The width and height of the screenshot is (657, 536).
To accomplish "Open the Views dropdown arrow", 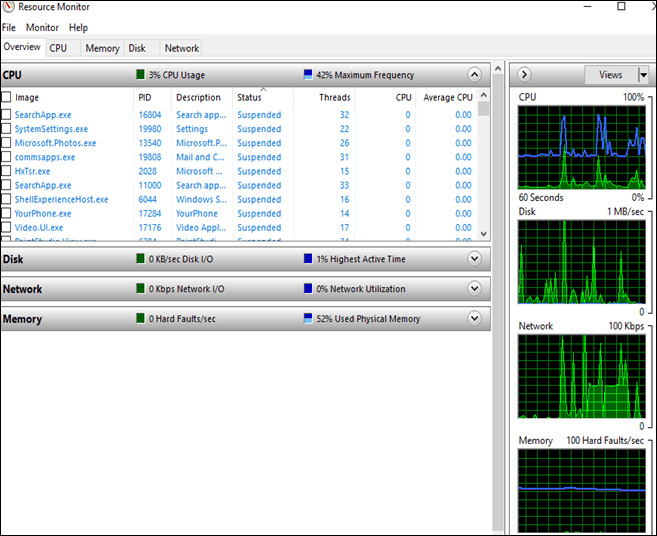I will (643, 75).
